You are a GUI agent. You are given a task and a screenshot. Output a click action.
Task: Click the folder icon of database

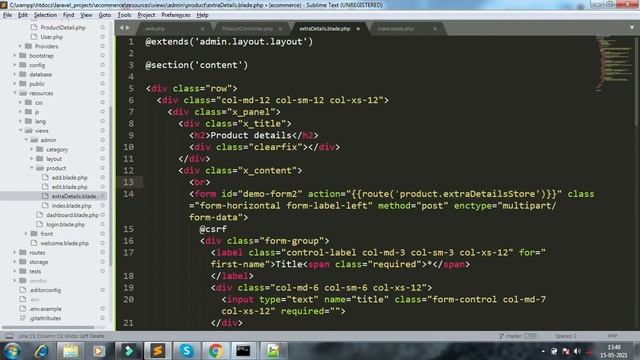pos(23,74)
